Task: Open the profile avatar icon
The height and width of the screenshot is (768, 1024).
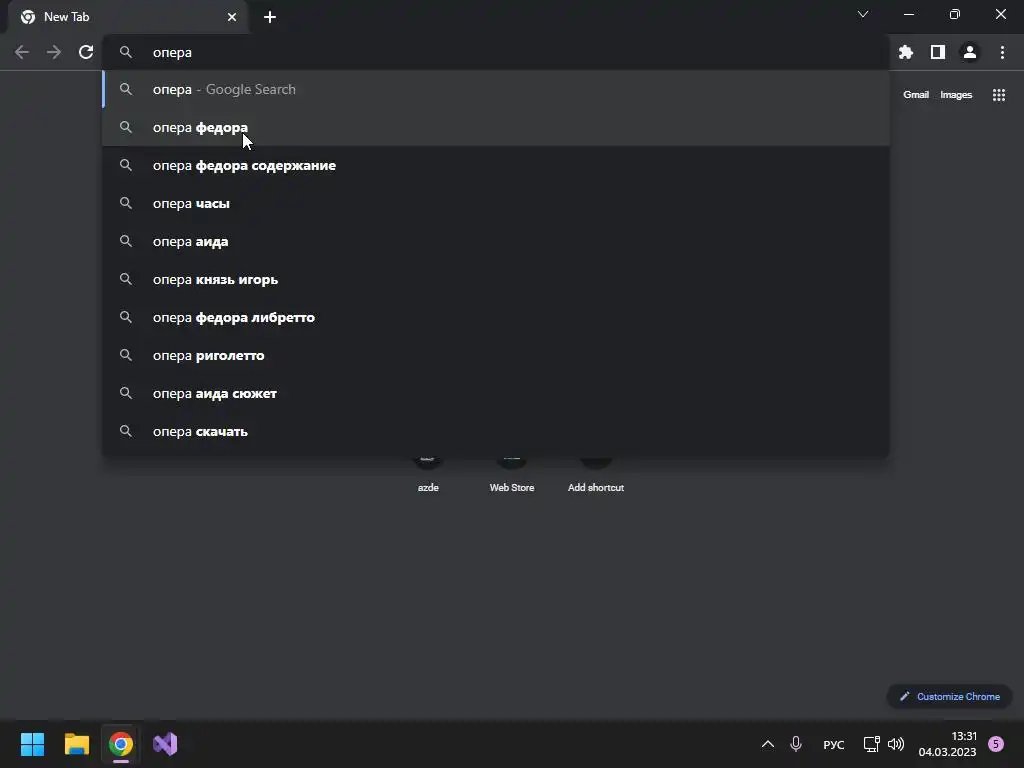Action: click(970, 52)
